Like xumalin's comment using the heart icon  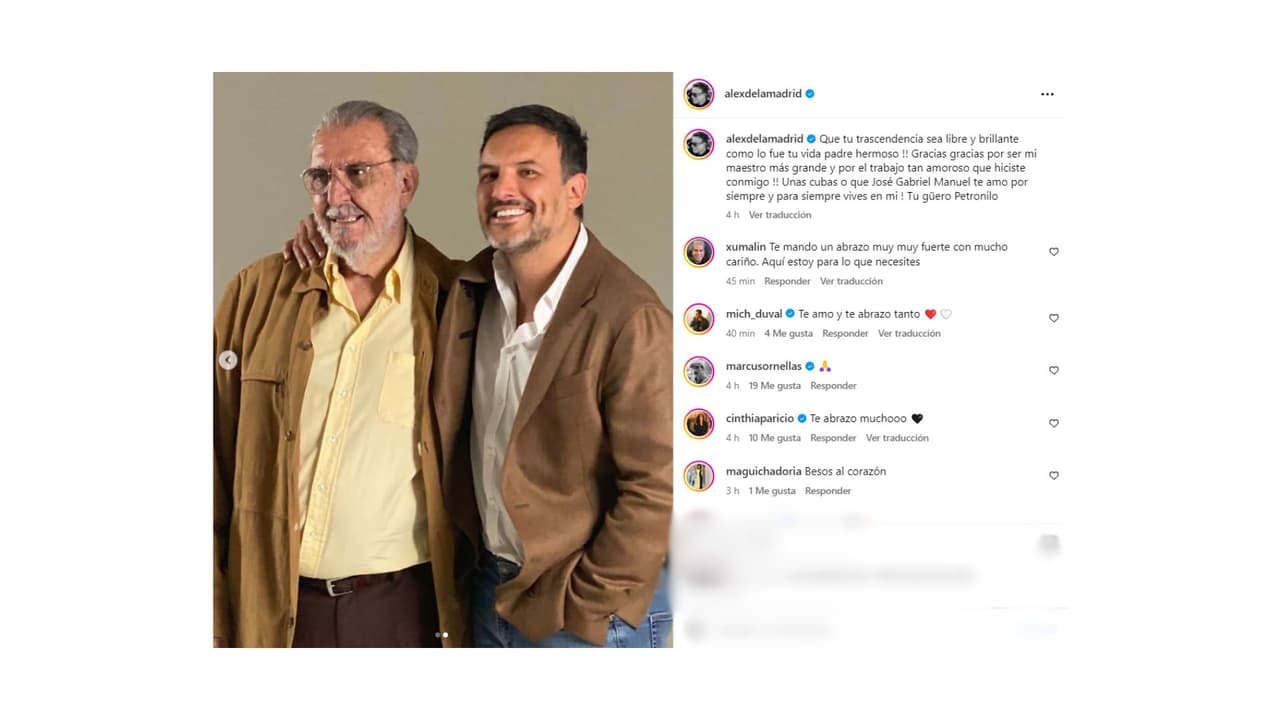click(x=1053, y=252)
